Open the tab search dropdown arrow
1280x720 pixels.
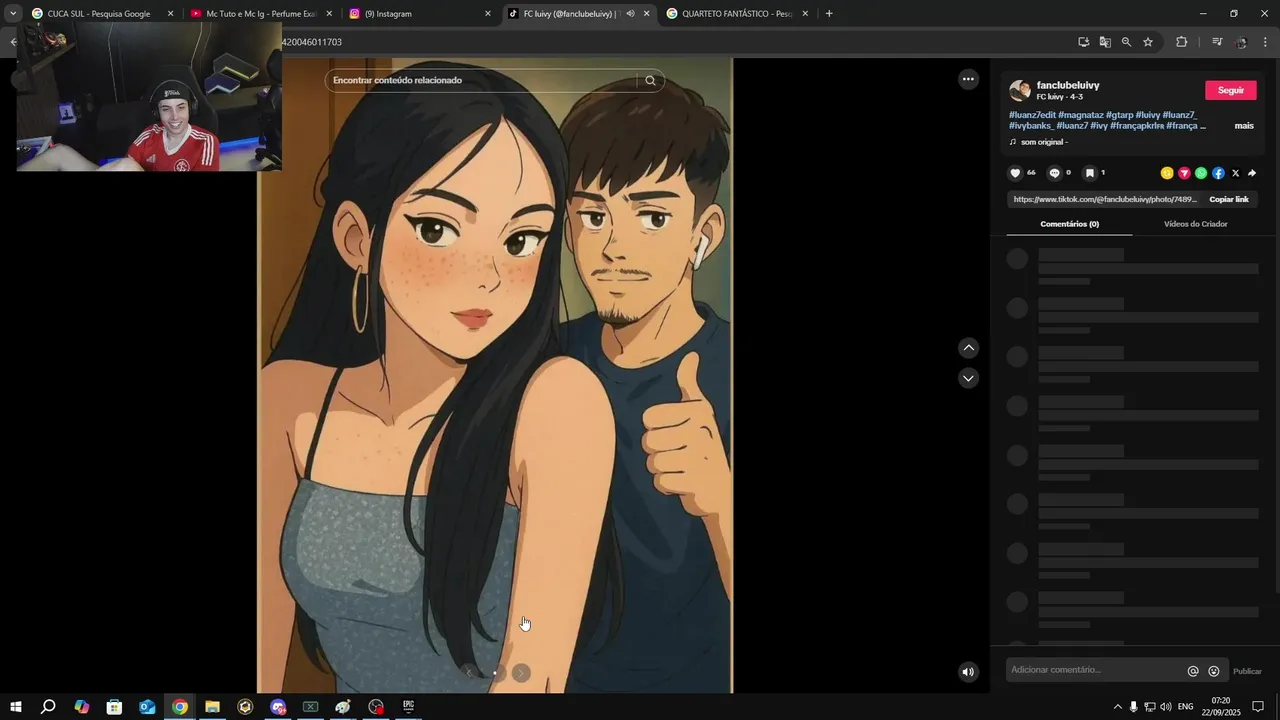coord(13,14)
